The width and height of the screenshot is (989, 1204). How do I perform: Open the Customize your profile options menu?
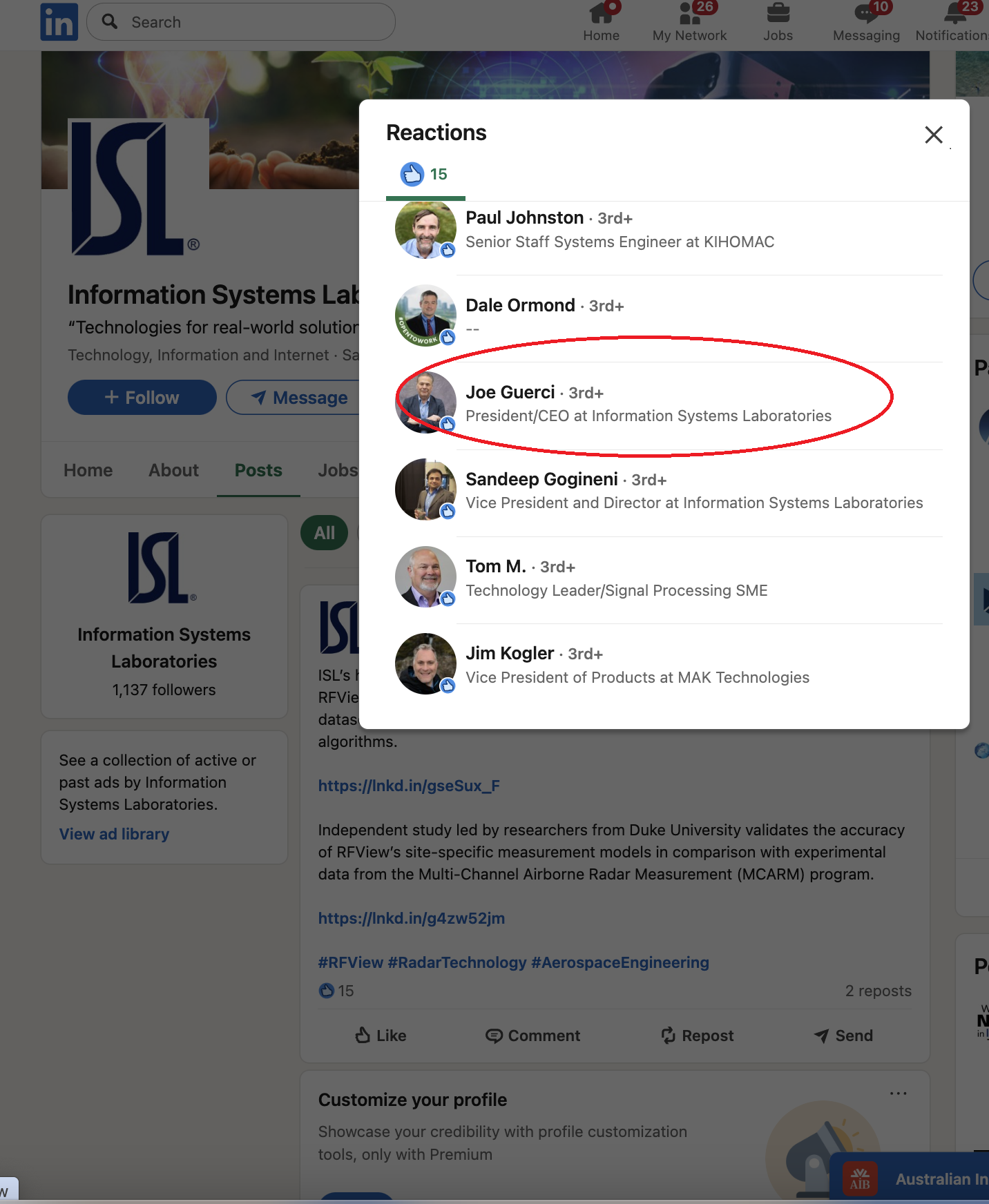click(x=899, y=1094)
